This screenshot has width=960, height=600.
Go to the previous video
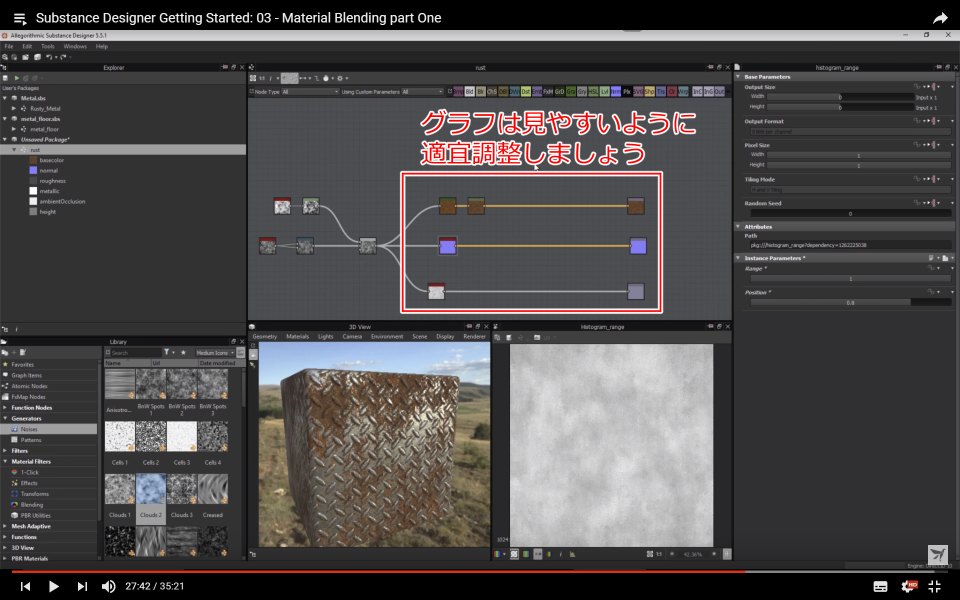[25, 586]
